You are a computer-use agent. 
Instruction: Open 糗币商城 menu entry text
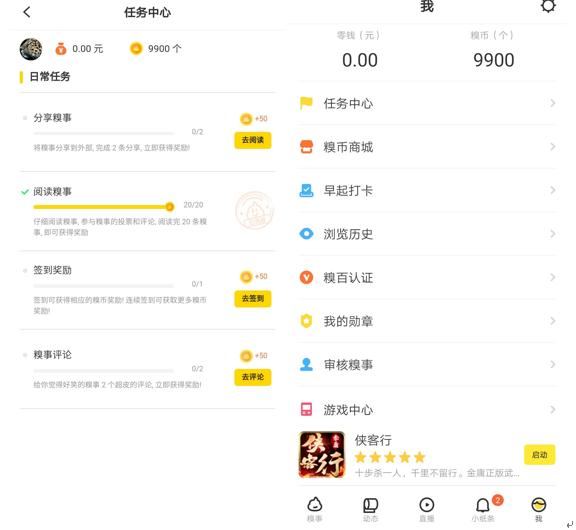348,147
